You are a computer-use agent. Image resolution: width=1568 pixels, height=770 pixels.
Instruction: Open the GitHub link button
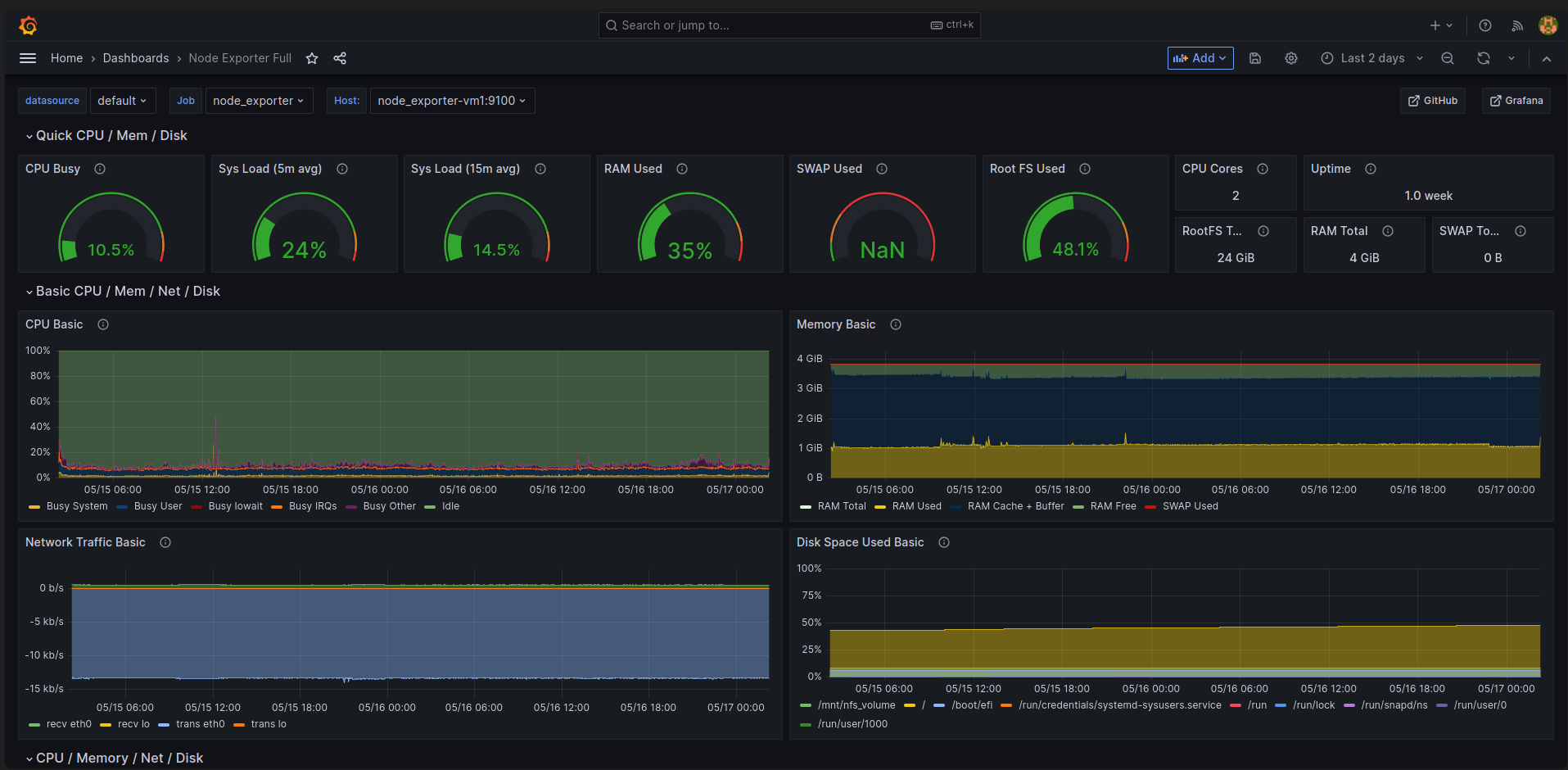[x=1433, y=101]
